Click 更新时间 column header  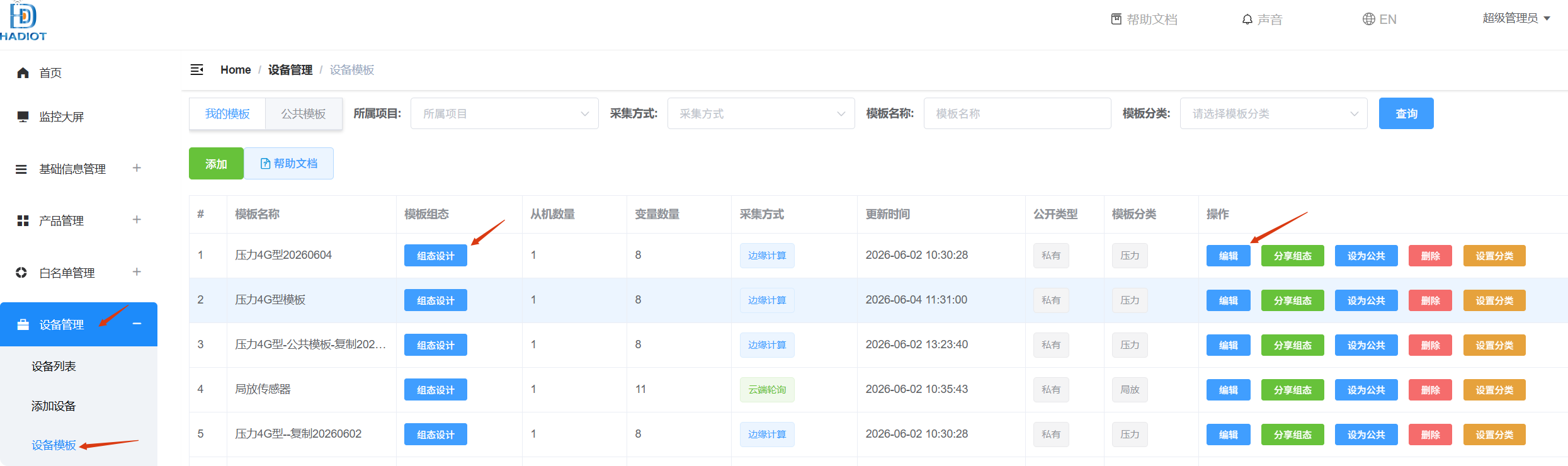pyautogui.click(x=887, y=214)
